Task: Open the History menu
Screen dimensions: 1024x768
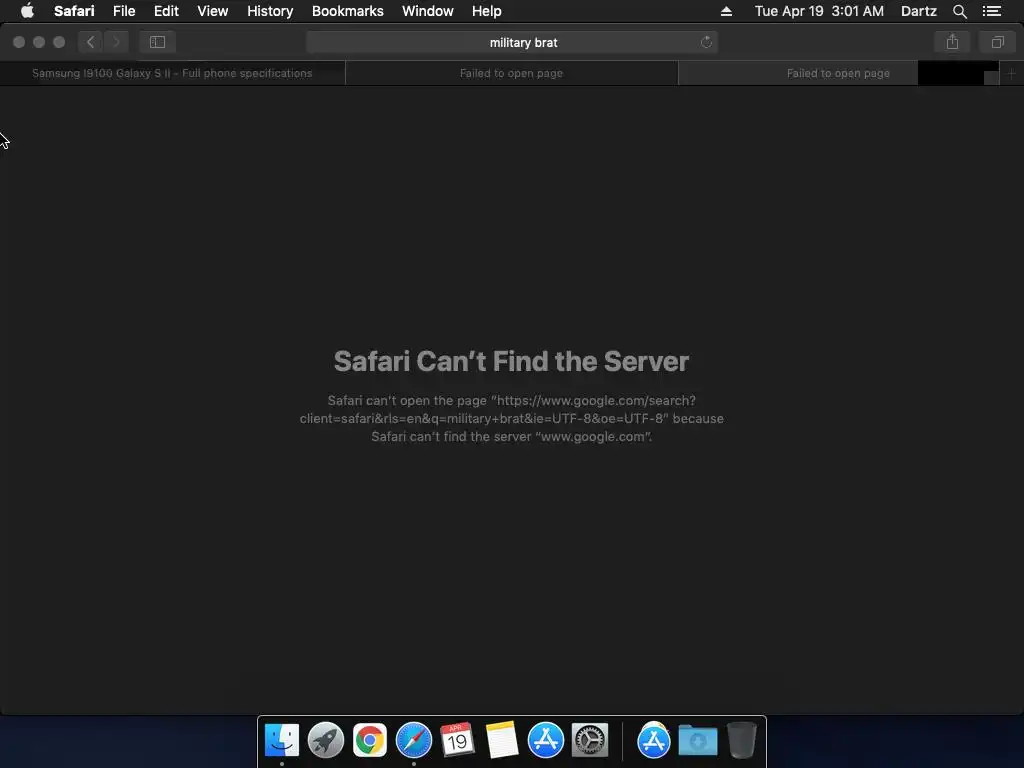Action: (x=270, y=11)
